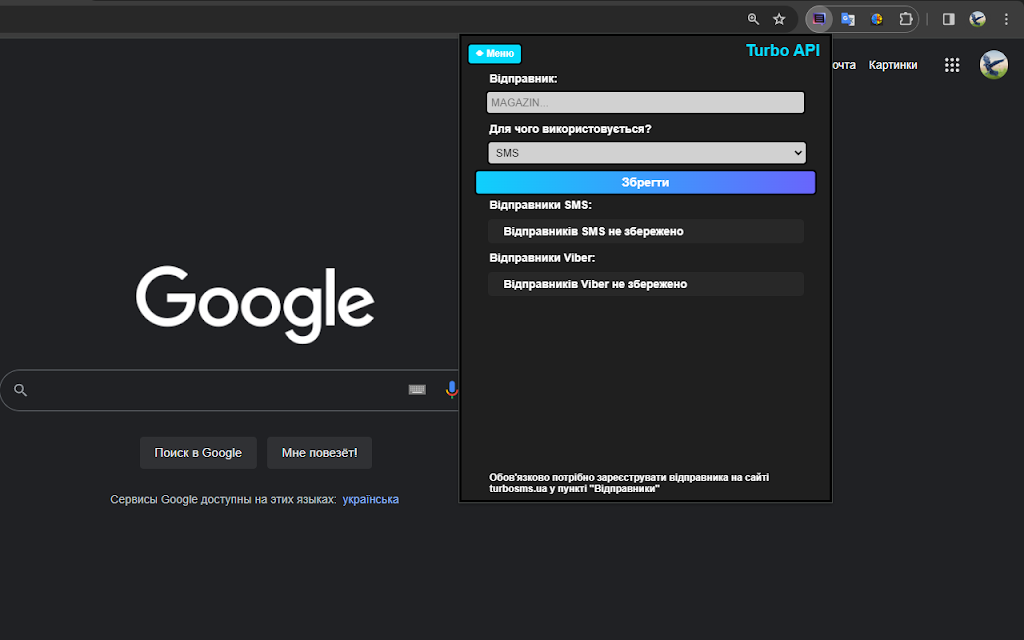Click the 'Відправник:' label
Viewport: 1024px width, 640px height.
pyautogui.click(x=523, y=78)
